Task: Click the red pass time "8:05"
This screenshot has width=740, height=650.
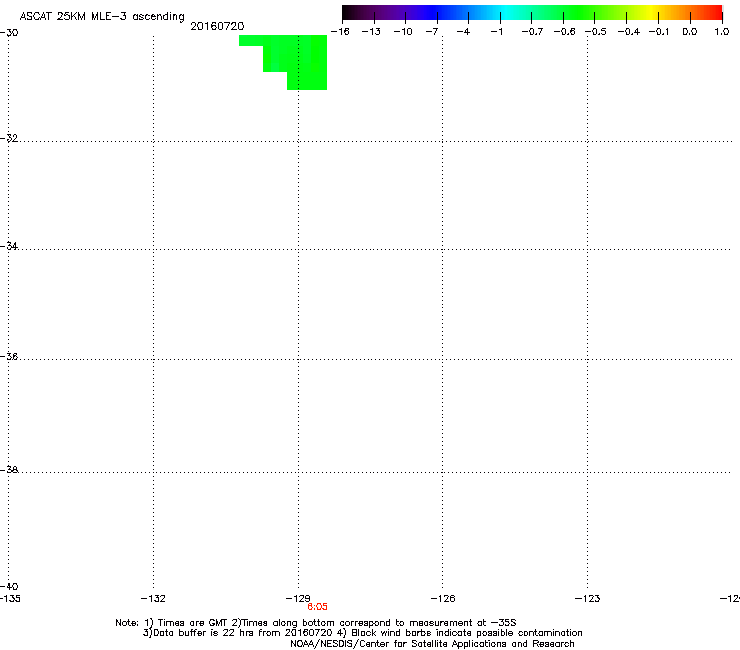Action: (317, 607)
